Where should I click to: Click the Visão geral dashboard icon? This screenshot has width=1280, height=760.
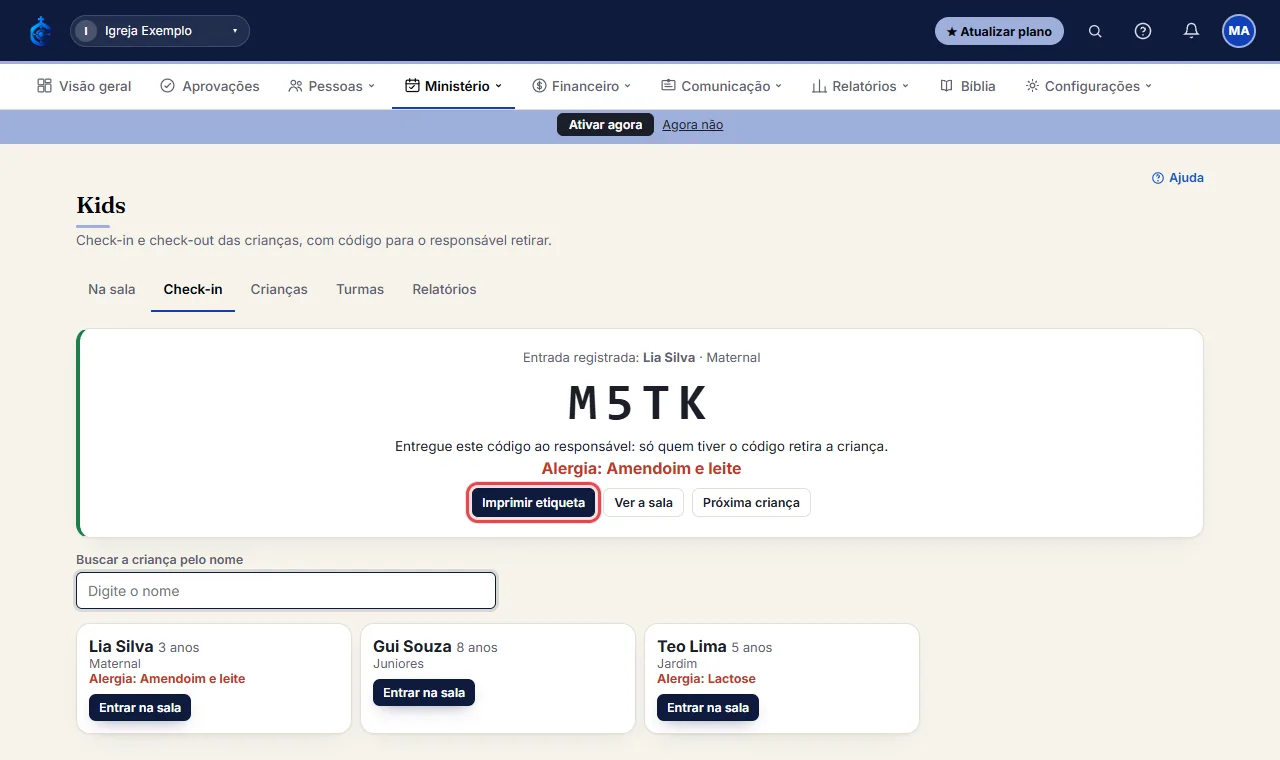(44, 86)
